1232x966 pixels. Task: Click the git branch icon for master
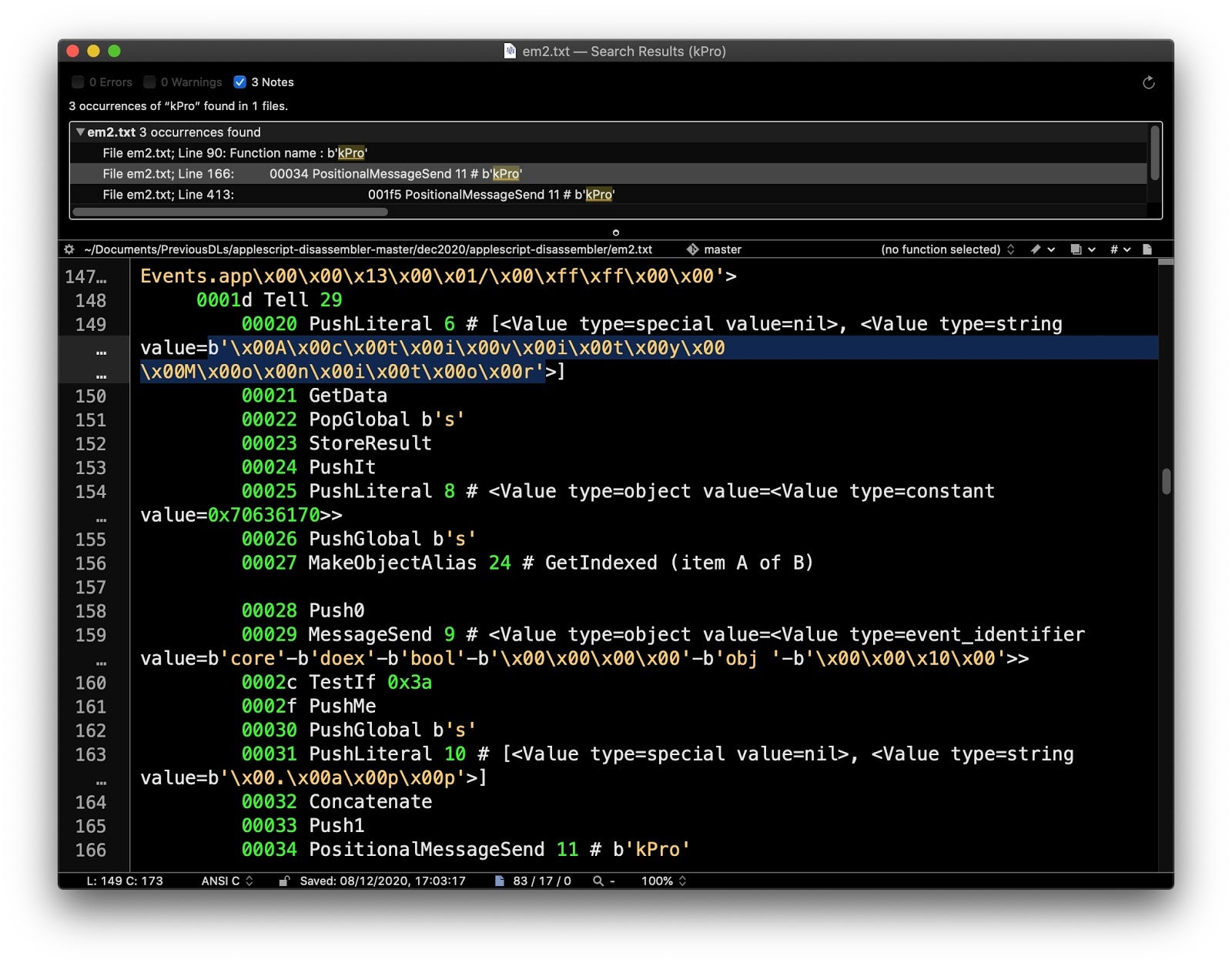[x=692, y=249]
